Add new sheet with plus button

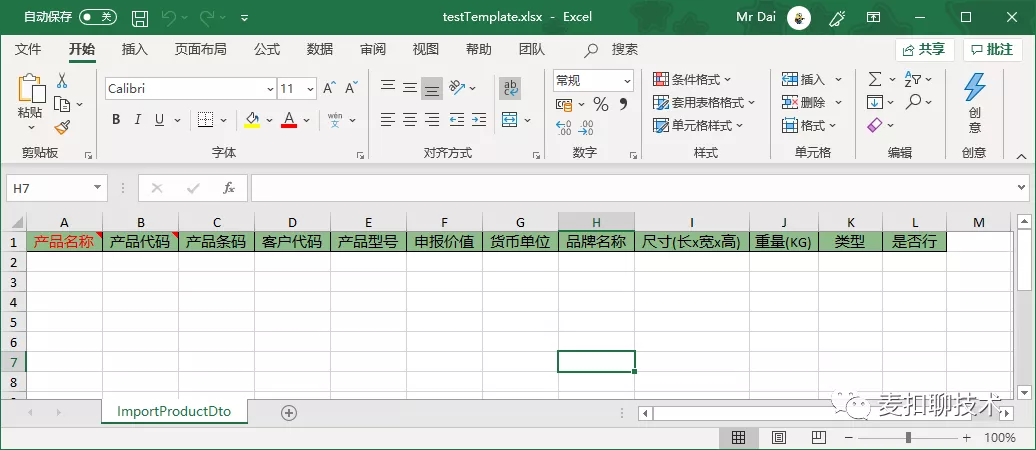click(289, 412)
